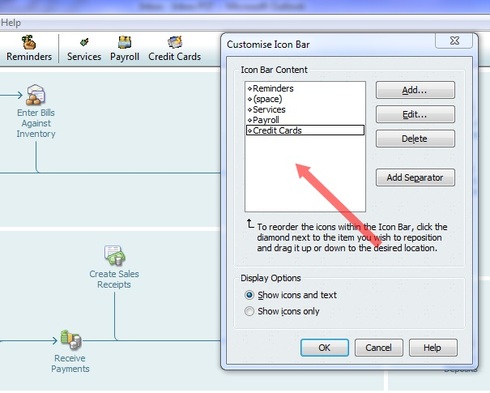Click the Edit... button

pos(415,115)
